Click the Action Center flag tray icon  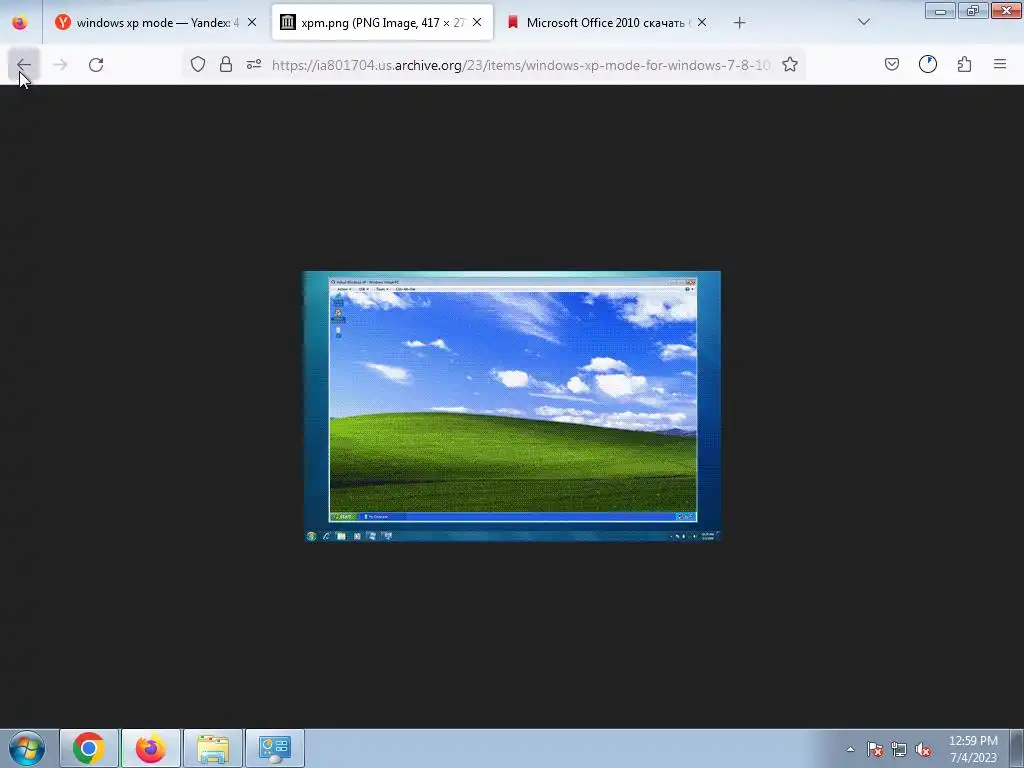(875, 749)
